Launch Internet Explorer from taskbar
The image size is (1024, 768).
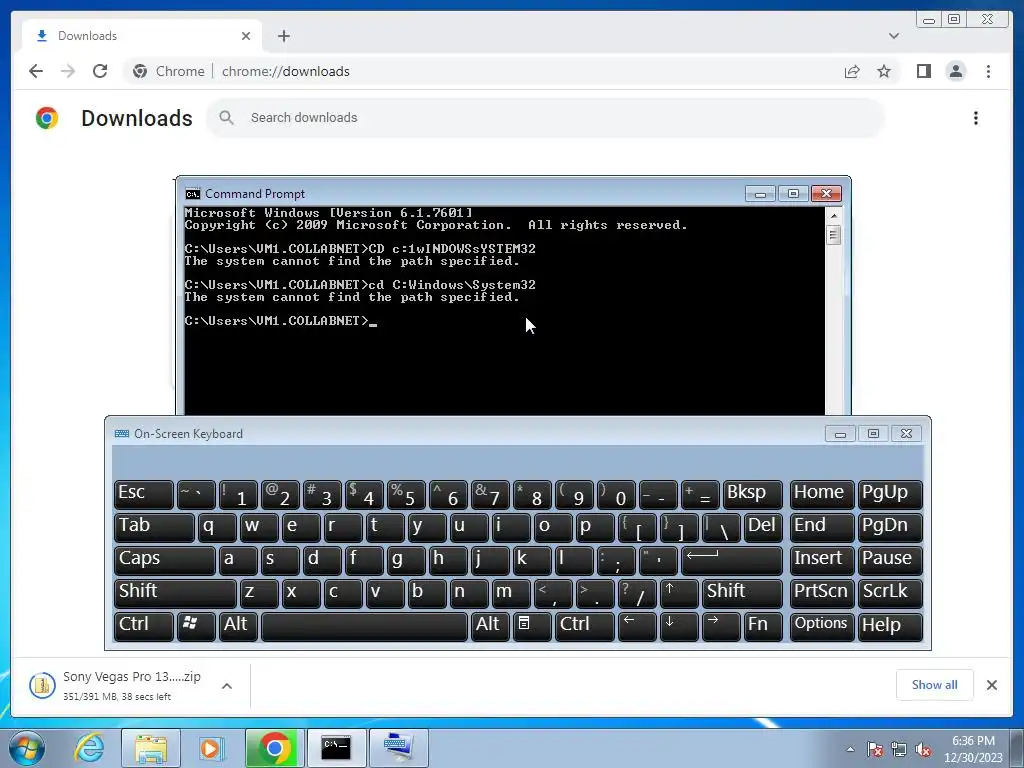89,748
